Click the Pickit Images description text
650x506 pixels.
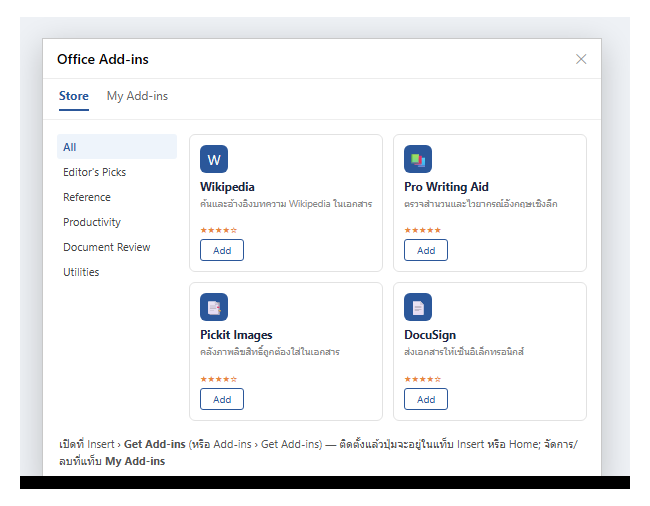[270, 352]
